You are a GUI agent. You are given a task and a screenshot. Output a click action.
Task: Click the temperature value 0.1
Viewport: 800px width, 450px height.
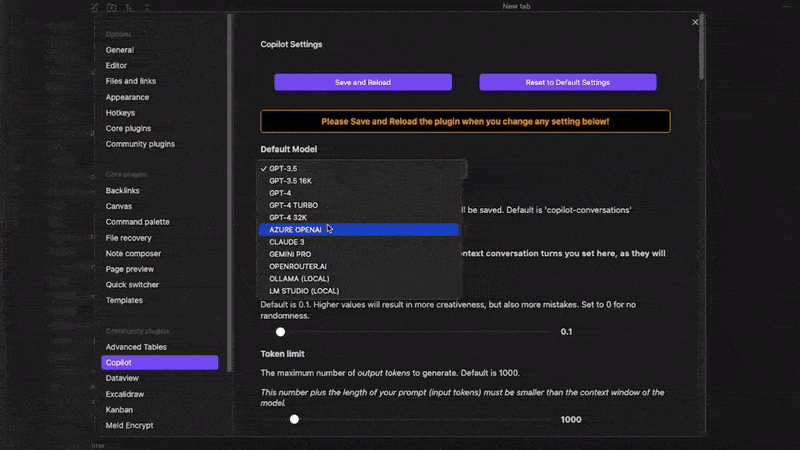[566, 332]
